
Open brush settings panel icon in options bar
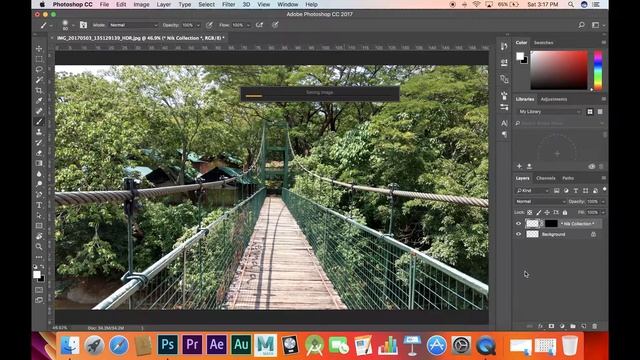pos(83,25)
